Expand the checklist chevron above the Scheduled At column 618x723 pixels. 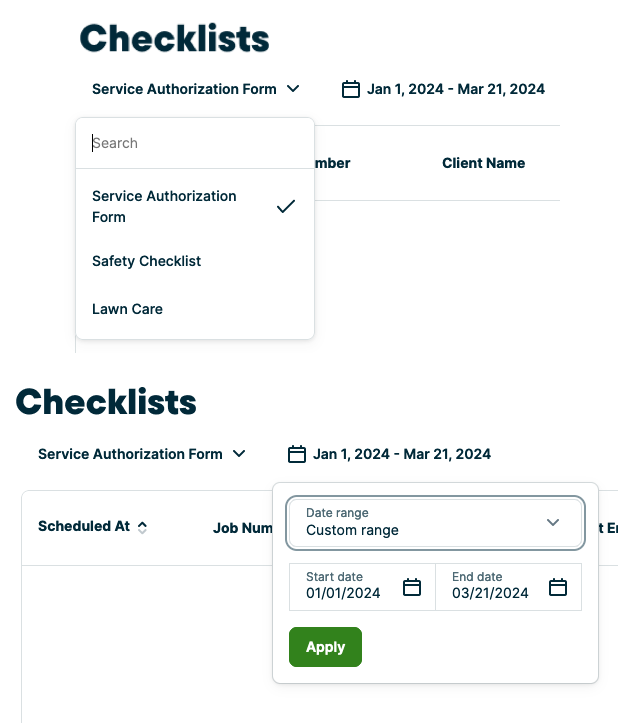(239, 454)
